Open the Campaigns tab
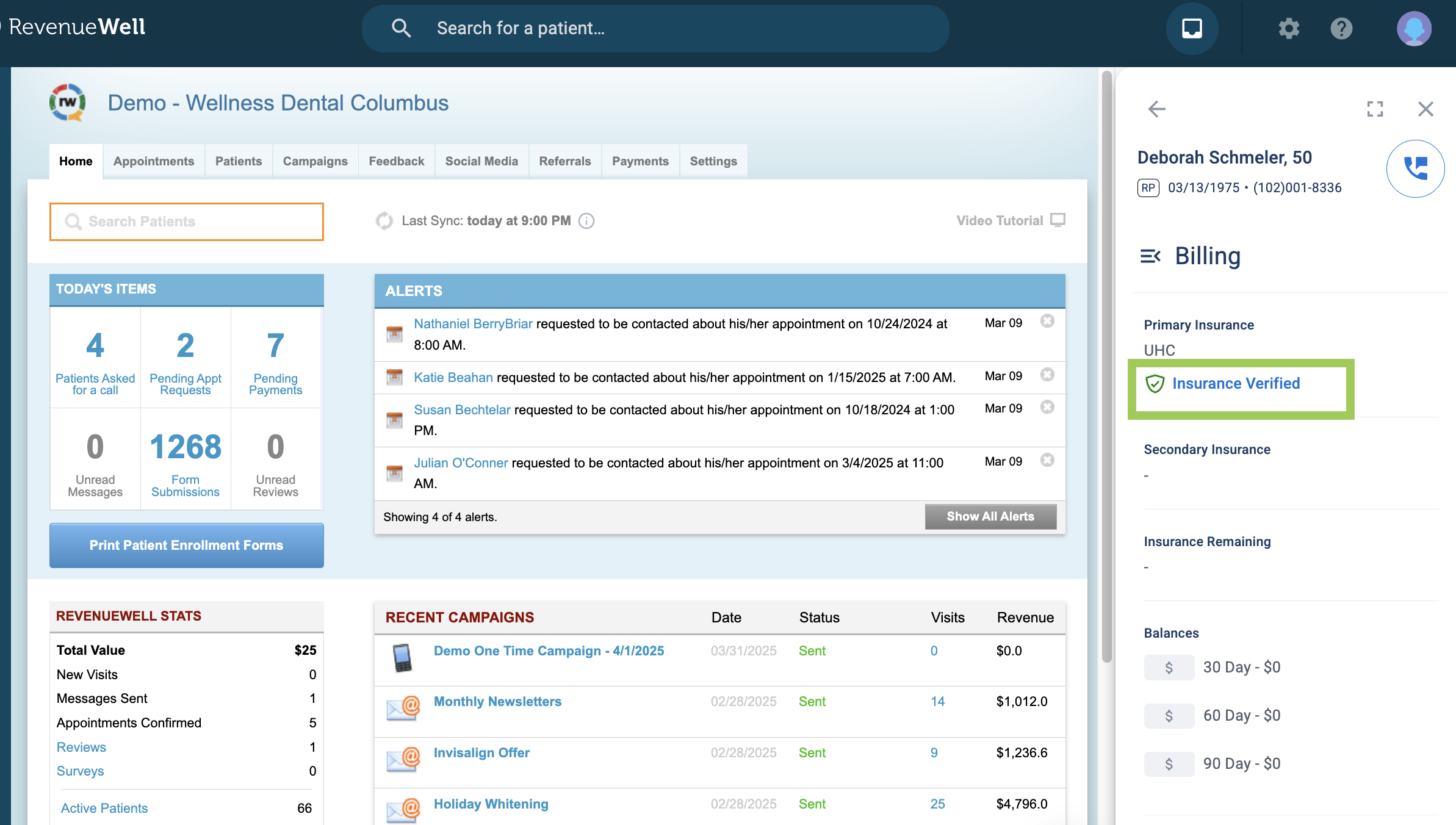 coord(315,161)
